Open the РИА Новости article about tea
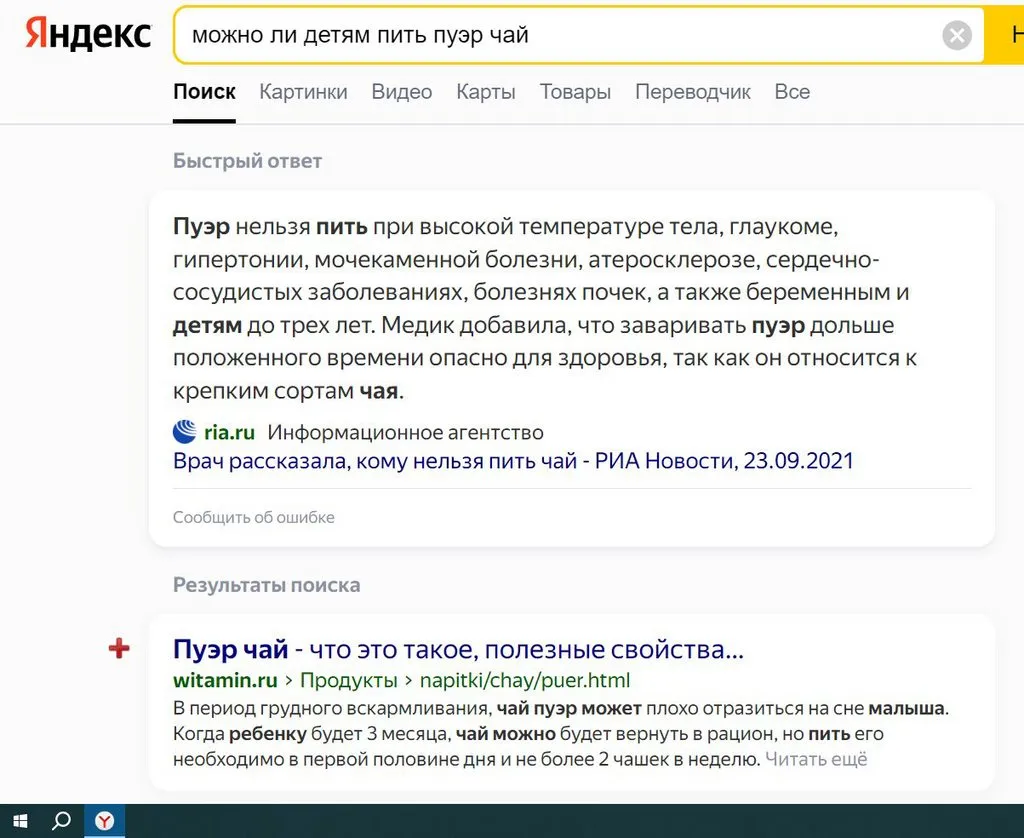 click(513, 461)
